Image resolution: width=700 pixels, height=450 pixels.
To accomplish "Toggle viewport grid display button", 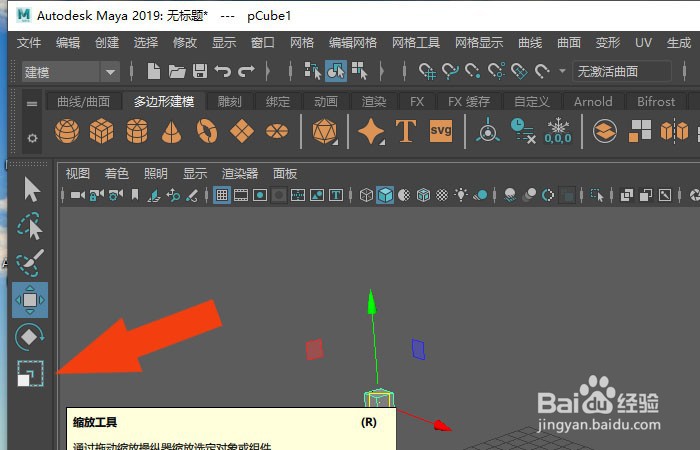I will click(x=222, y=195).
